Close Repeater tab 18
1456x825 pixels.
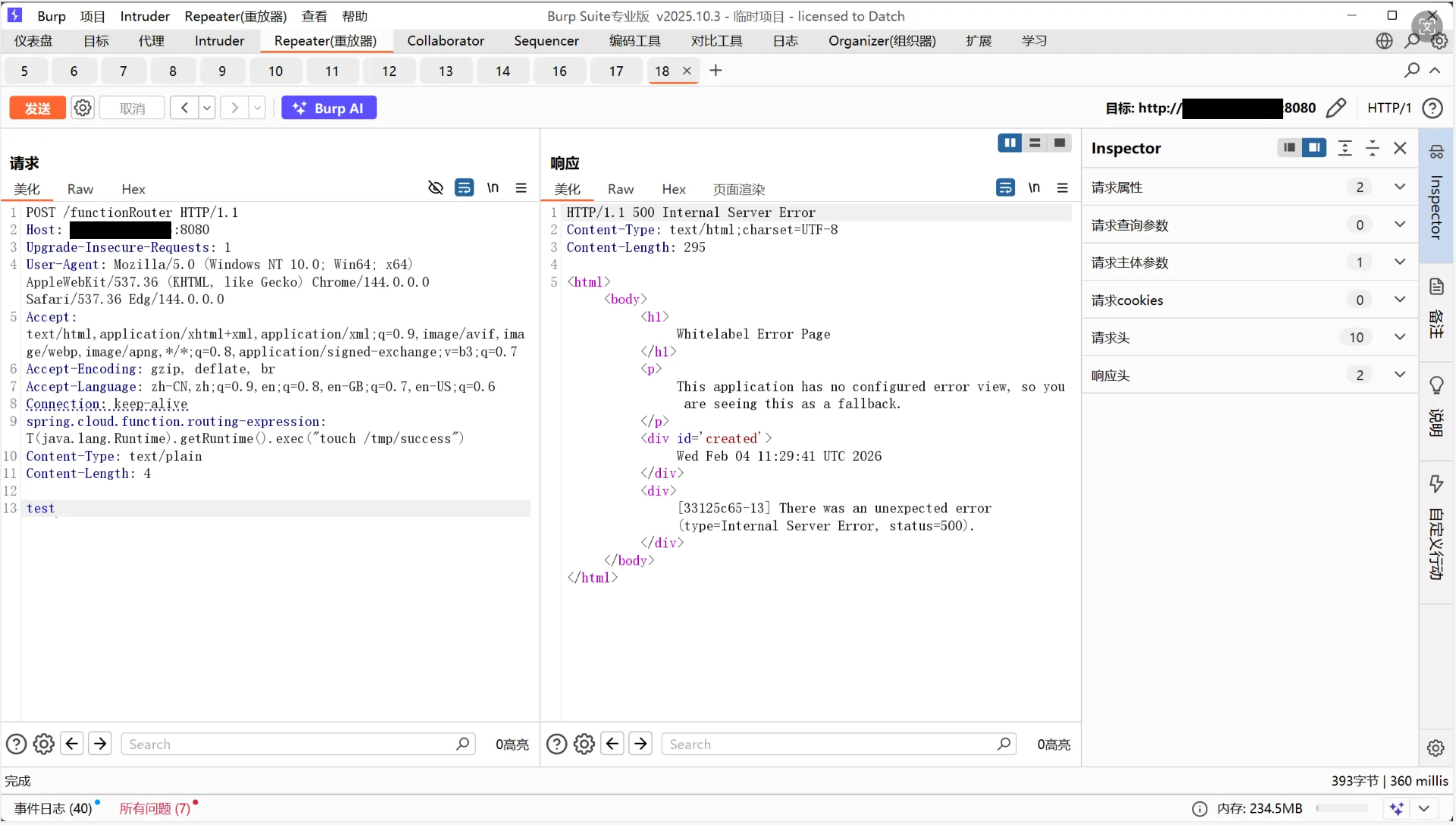(687, 71)
